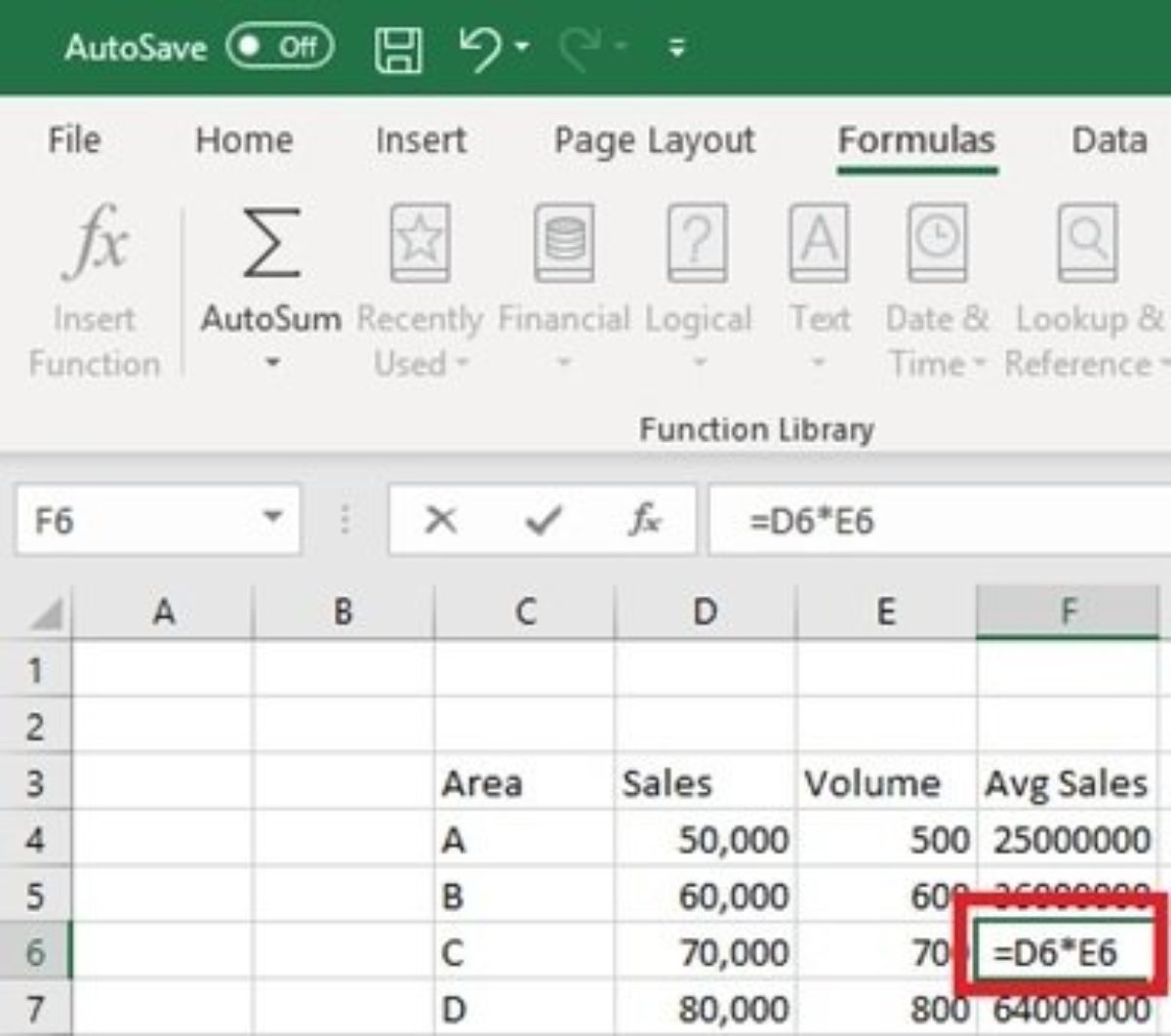Select column A header
The height and width of the screenshot is (1036, 1171).
[x=163, y=613]
